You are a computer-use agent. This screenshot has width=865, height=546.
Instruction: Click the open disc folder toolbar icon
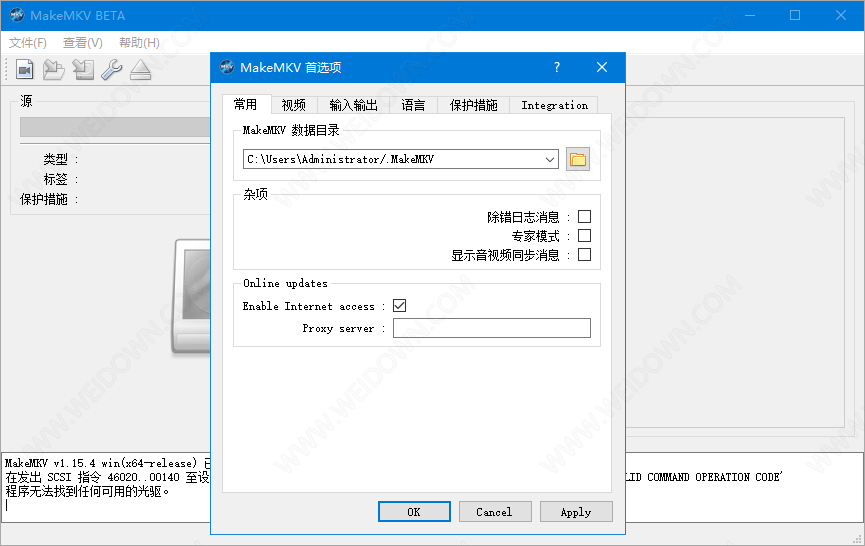(54, 69)
